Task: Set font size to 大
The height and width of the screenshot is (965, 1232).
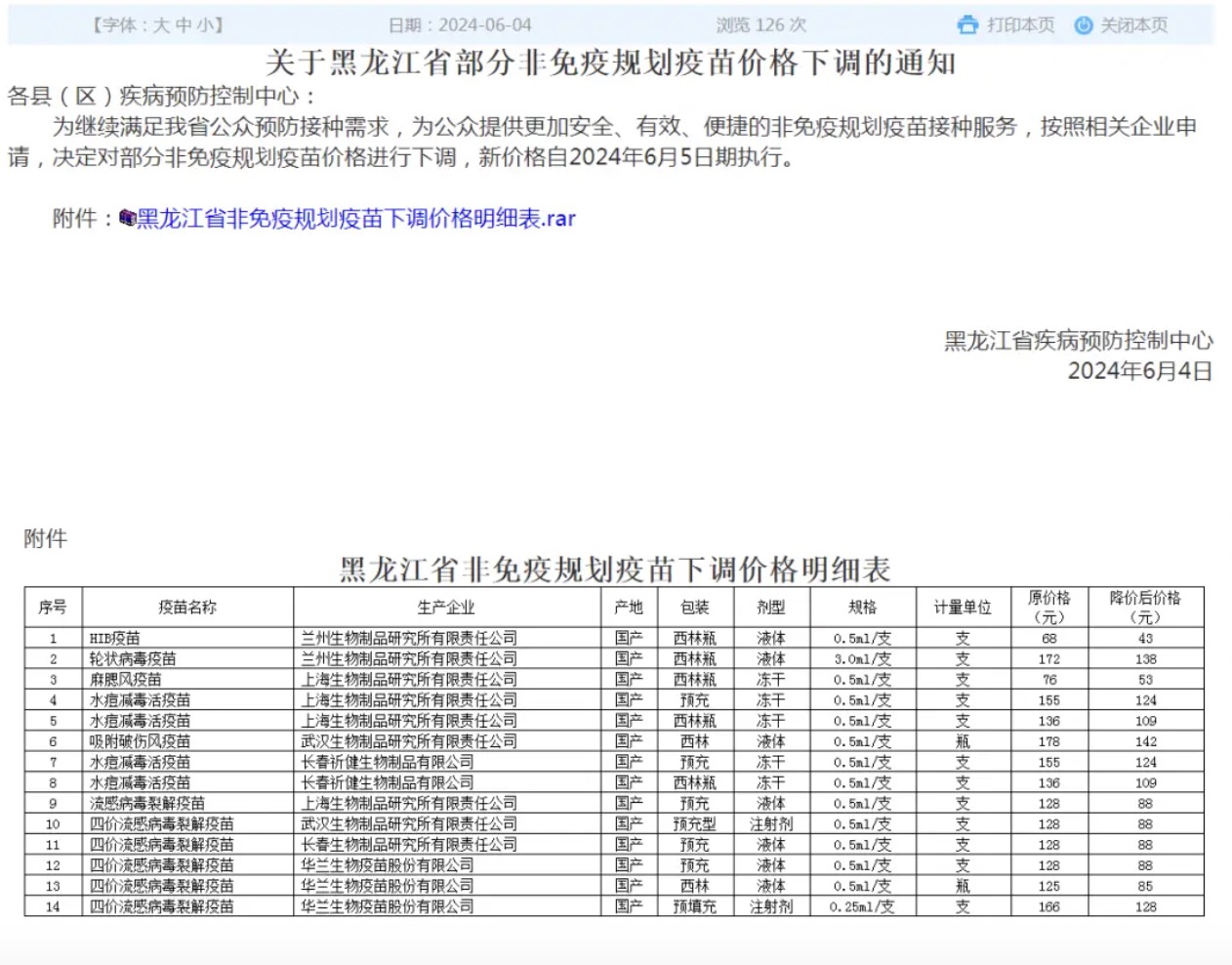Action: (x=160, y=25)
